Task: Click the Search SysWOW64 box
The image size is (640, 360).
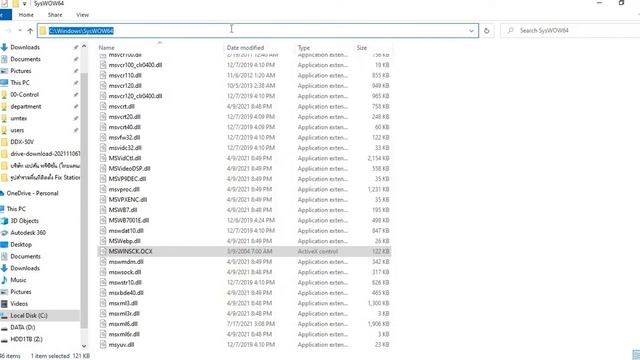Action: (x=571, y=31)
